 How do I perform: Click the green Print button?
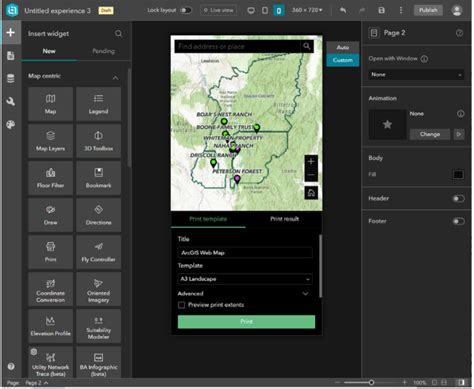pos(246,322)
